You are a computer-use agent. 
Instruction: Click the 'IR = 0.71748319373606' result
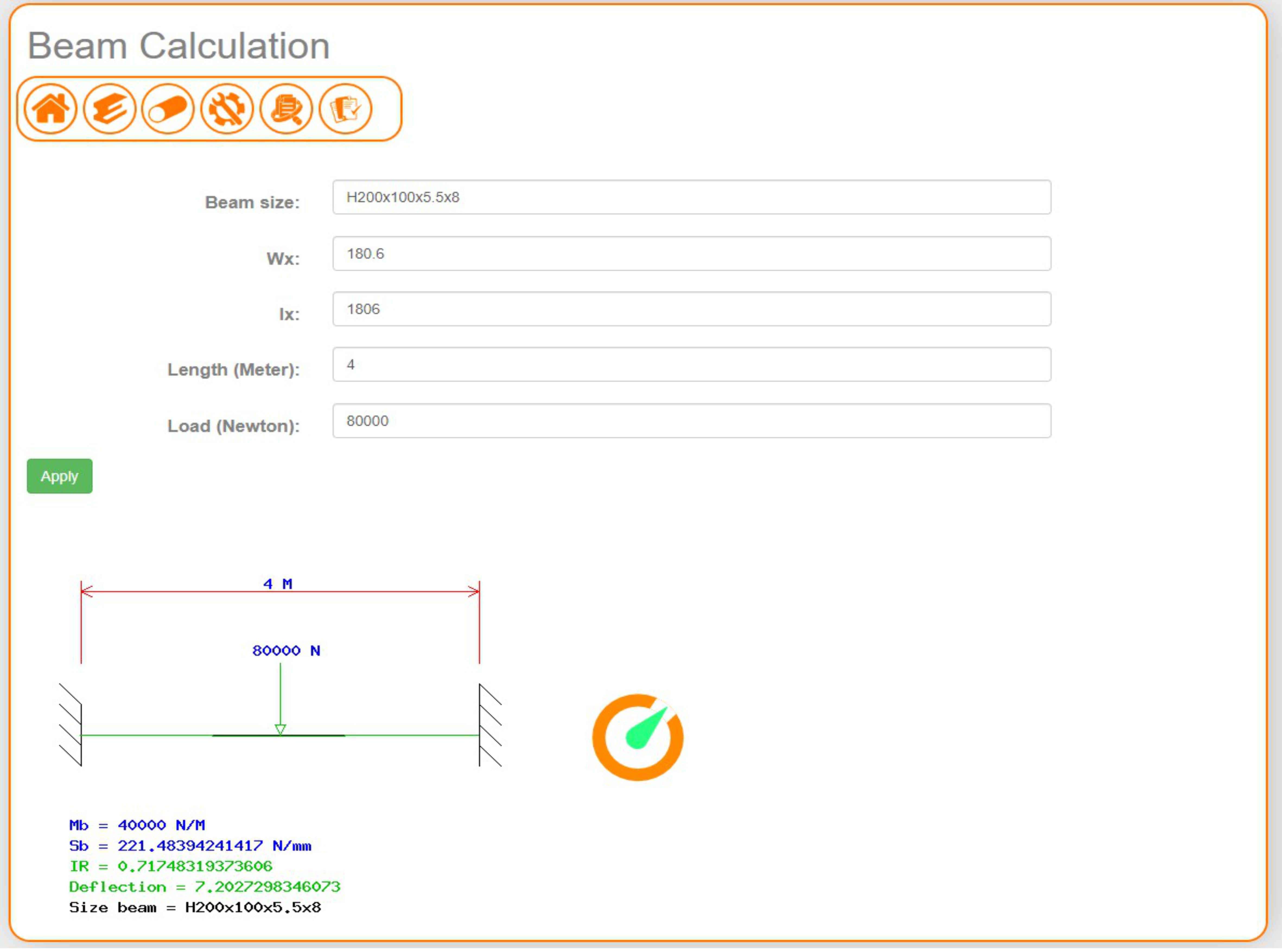171,867
